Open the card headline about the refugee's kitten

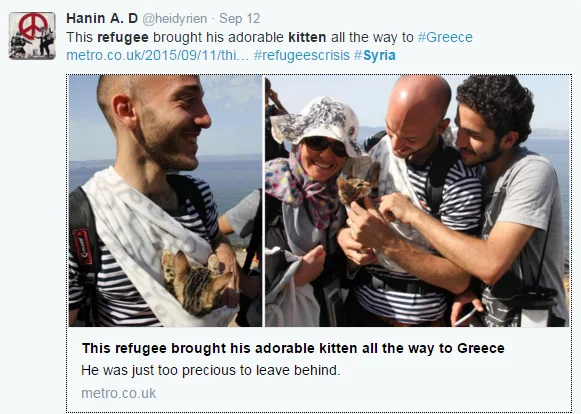pyautogui.click(x=293, y=348)
